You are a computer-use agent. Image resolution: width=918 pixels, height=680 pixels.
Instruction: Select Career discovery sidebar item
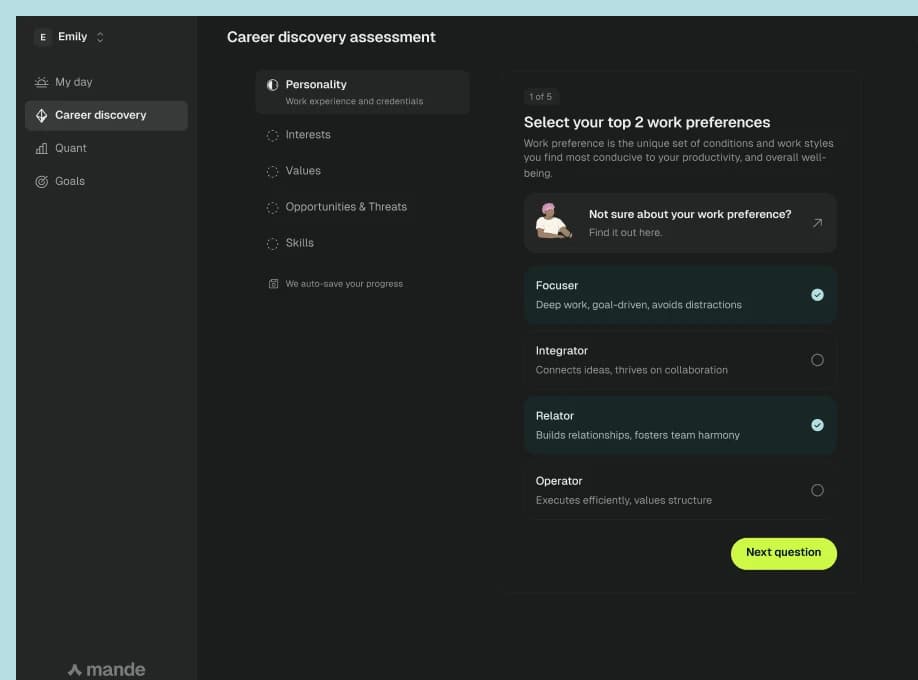[106, 115]
